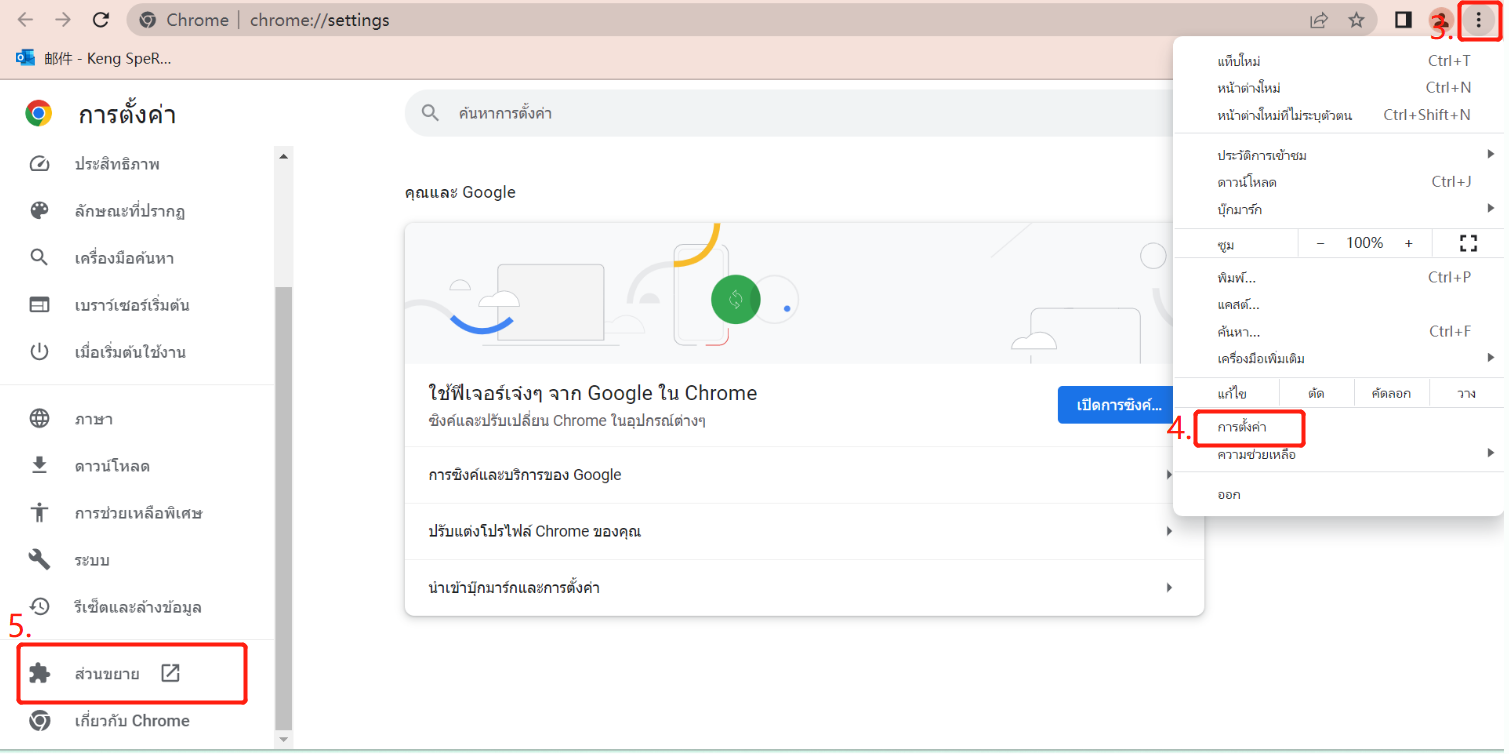Screen dimensions: 1509x754
Task: Decrease zoom with the minus button
Action: [x=1320, y=243]
